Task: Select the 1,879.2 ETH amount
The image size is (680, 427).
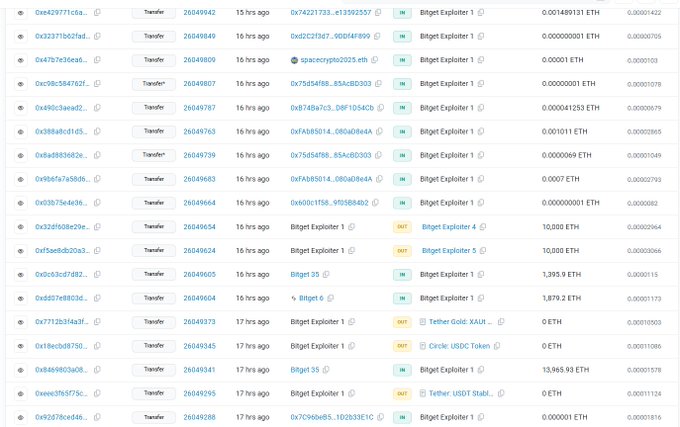Action: point(562,298)
